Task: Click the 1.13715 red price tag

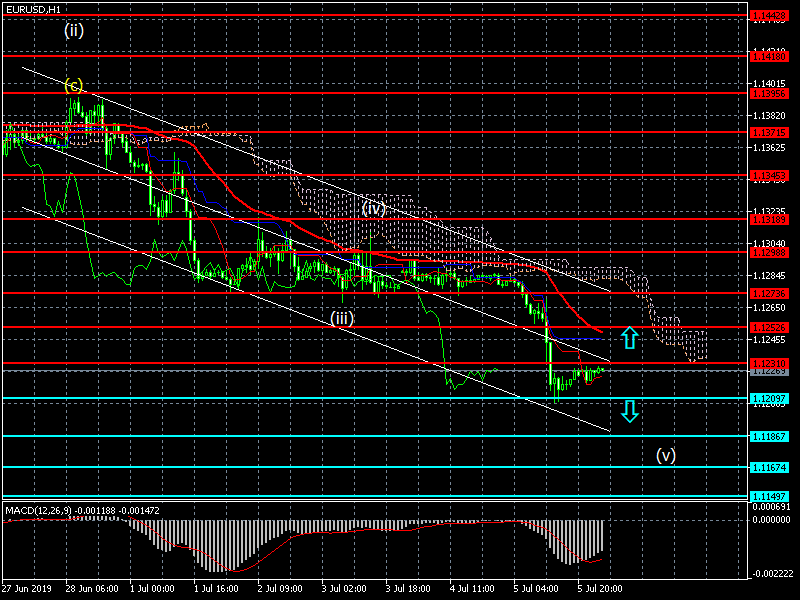Action: click(x=769, y=133)
